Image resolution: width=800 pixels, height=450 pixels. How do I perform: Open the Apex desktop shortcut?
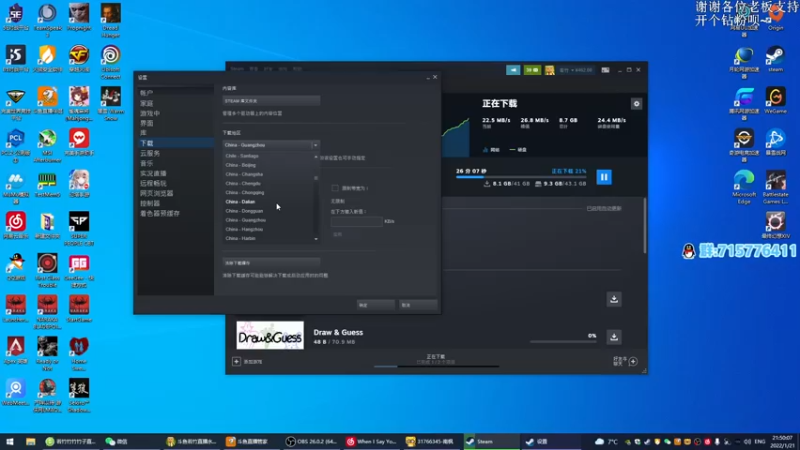16,350
